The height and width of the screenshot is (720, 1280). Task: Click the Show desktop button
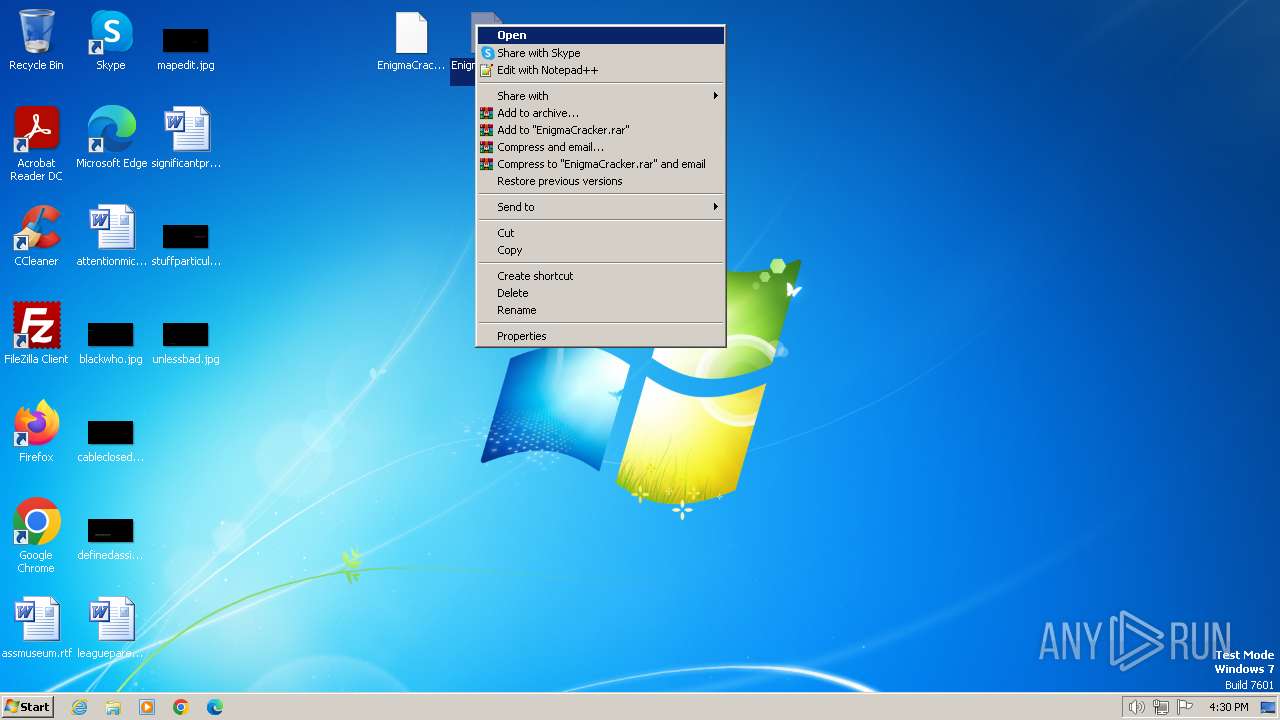(x=1268, y=707)
